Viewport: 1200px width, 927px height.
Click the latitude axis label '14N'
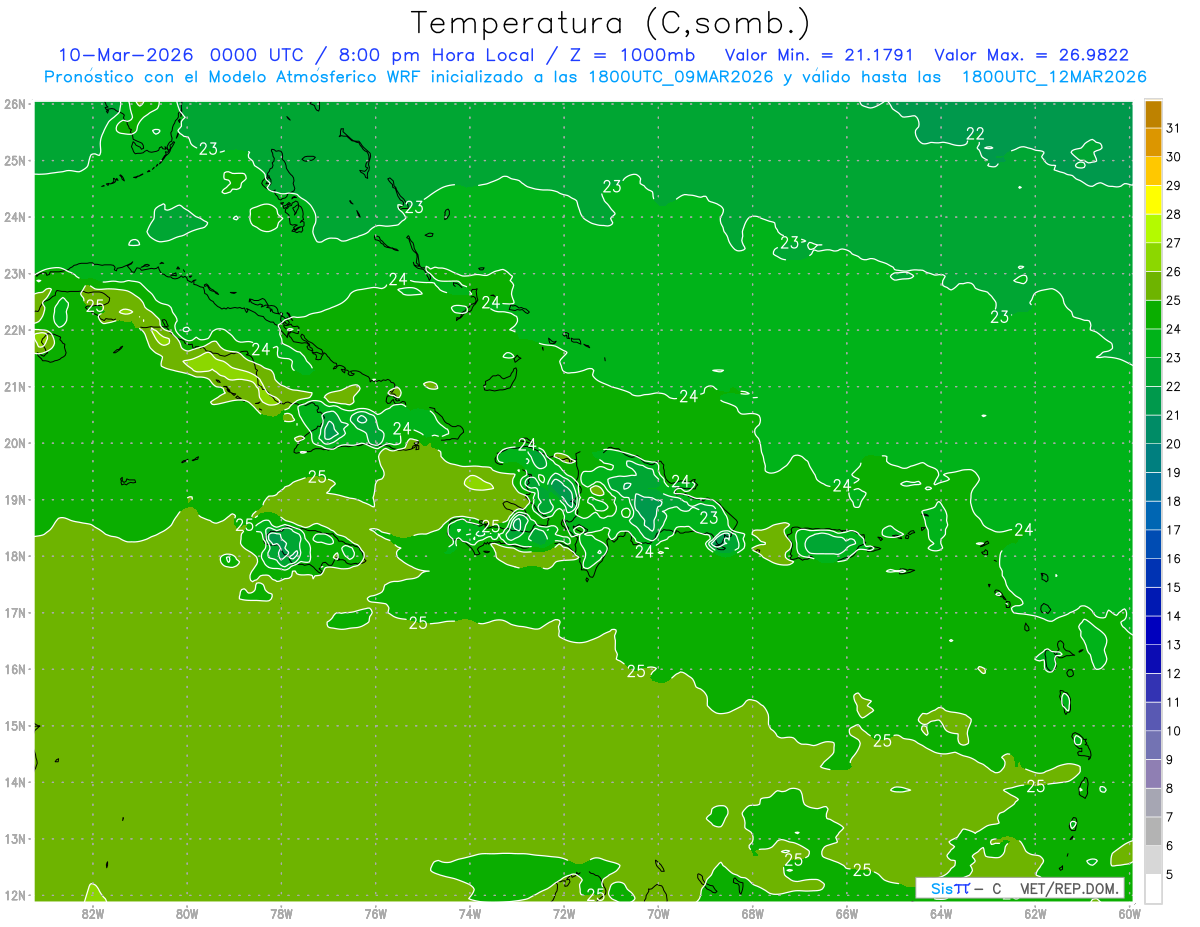[x=15, y=782]
